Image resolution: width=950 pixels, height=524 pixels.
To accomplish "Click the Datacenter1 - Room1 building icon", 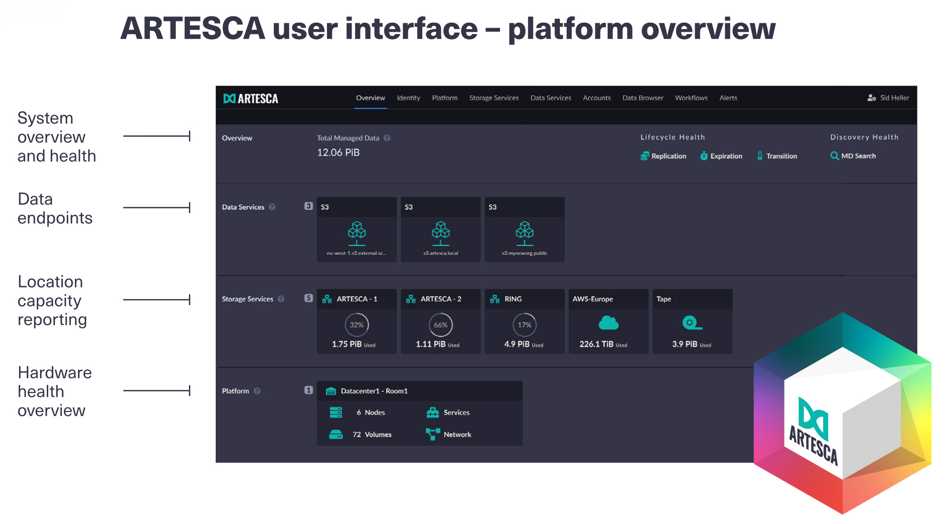I will tap(331, 391).
